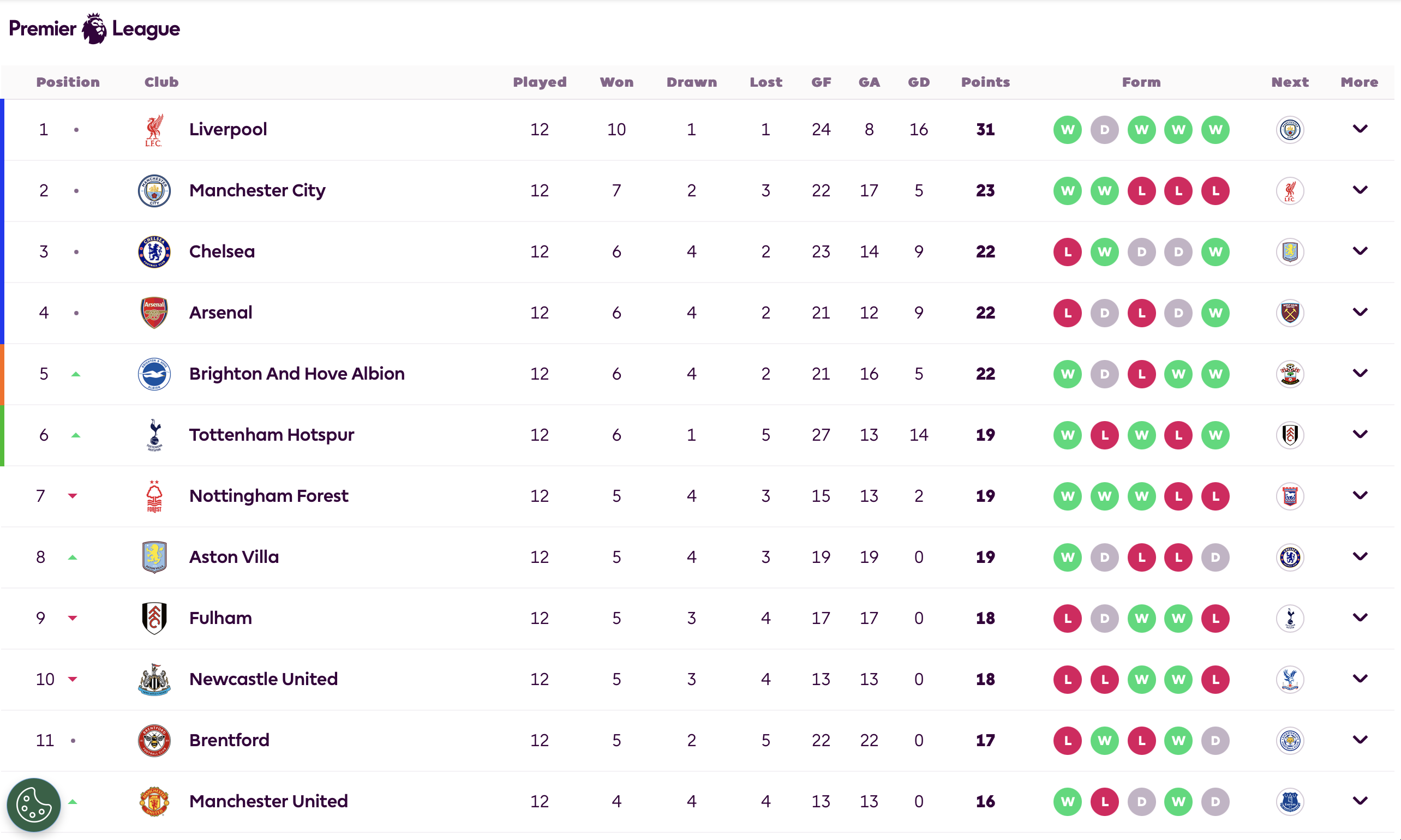The image size is (1401, 840).
Task: Click Liverpool's next opponent Manchester City badge
Action: click(1290, 130)
